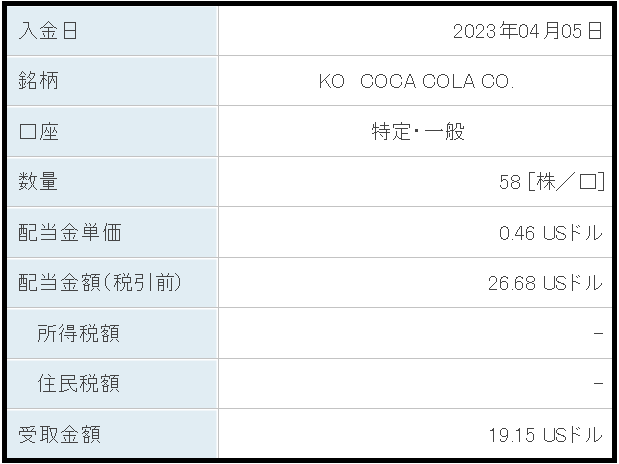Click the 銘柄 header cell
619x464 pixels.
point(113,81)
